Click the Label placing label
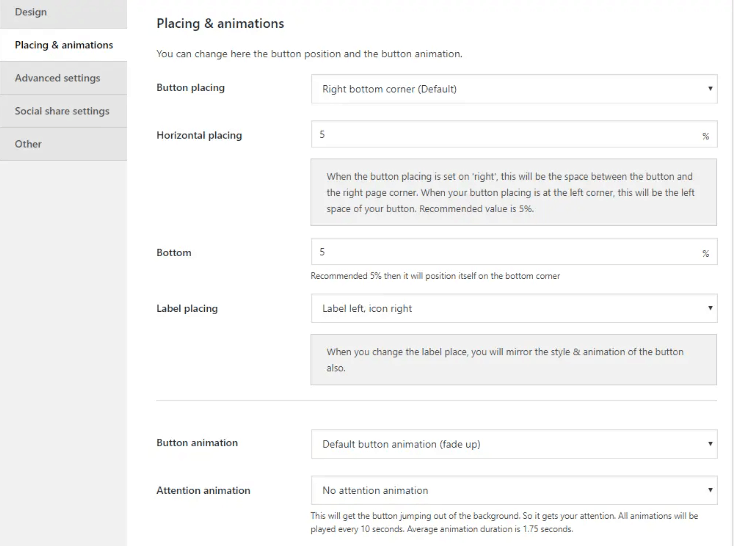The width and height of the screenshot is (735, 551). pyautogui.click(x=187, y=309)
